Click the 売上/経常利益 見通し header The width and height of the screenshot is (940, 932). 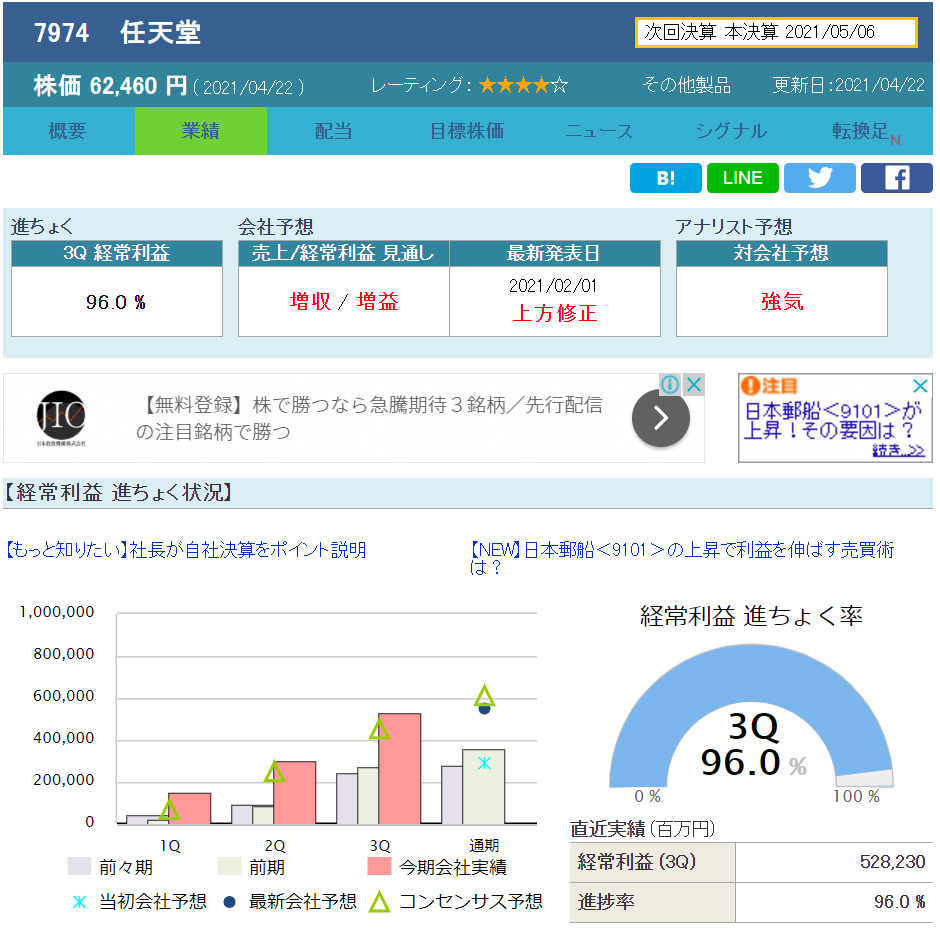344,254
